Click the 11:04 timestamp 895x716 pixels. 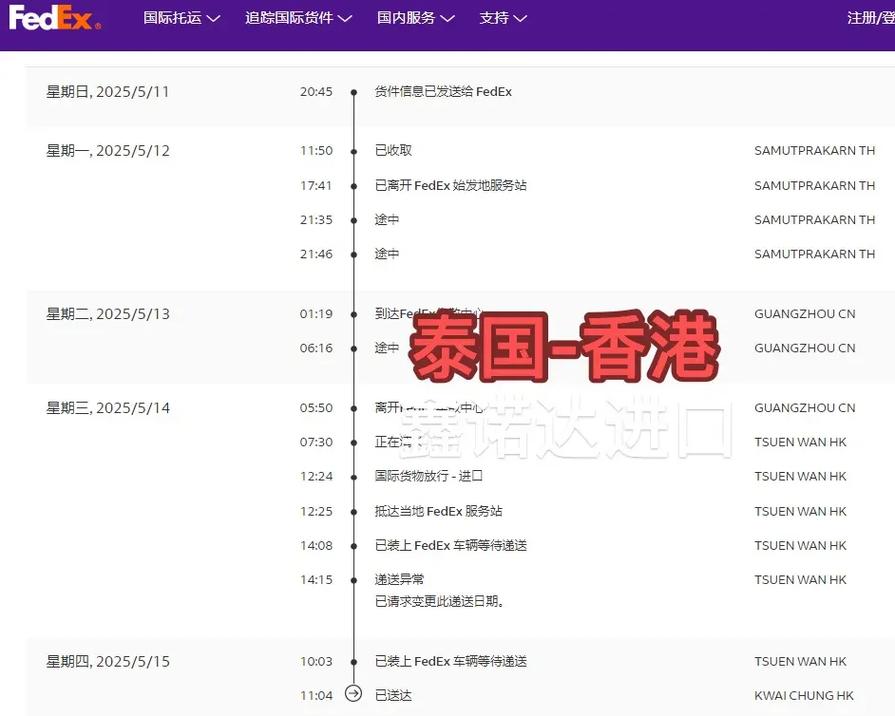click(x=316, y=695)
